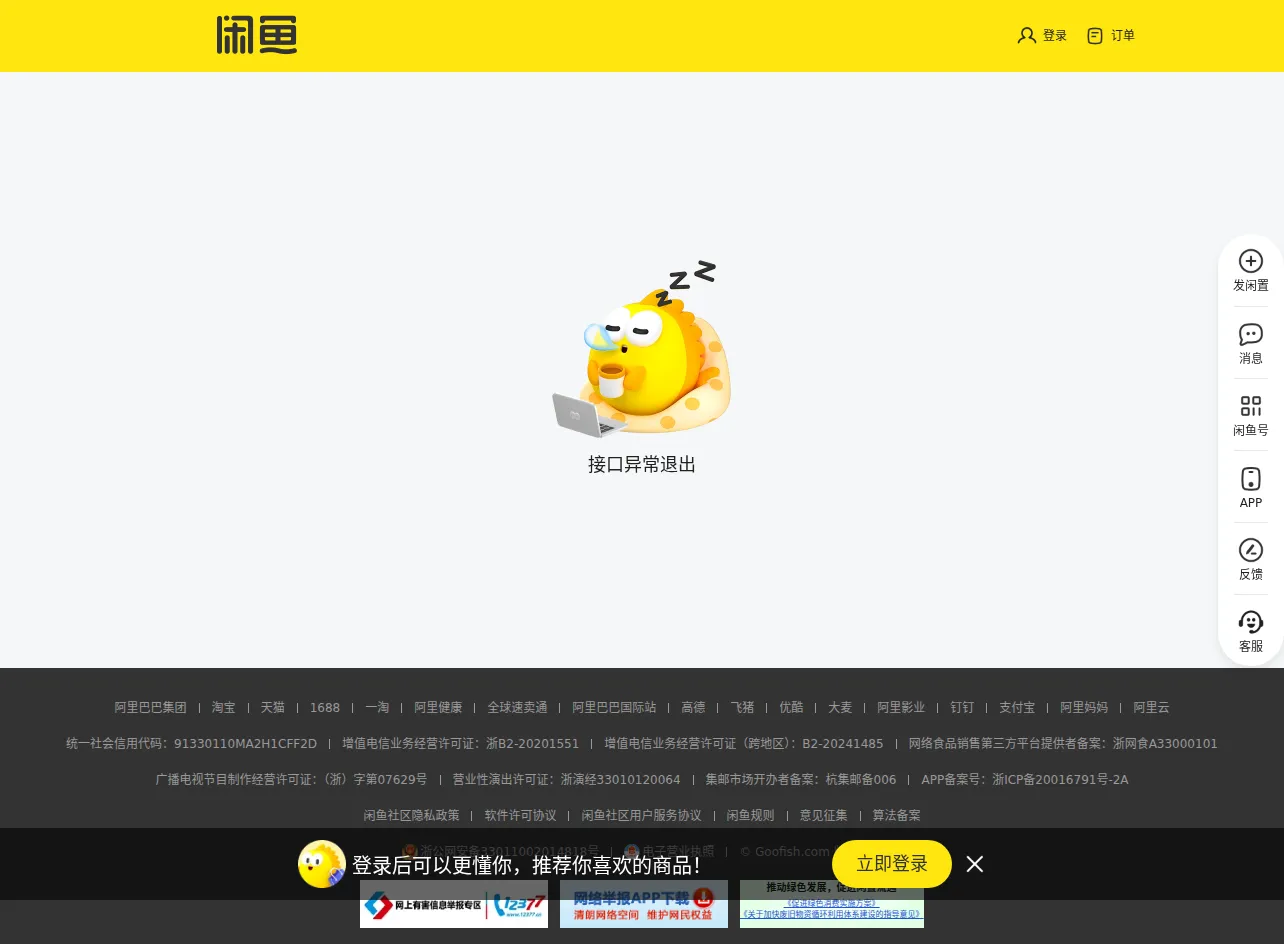Click the 立即登录 button
This screenshot has height=944, width=1284.
click(892, 864)
